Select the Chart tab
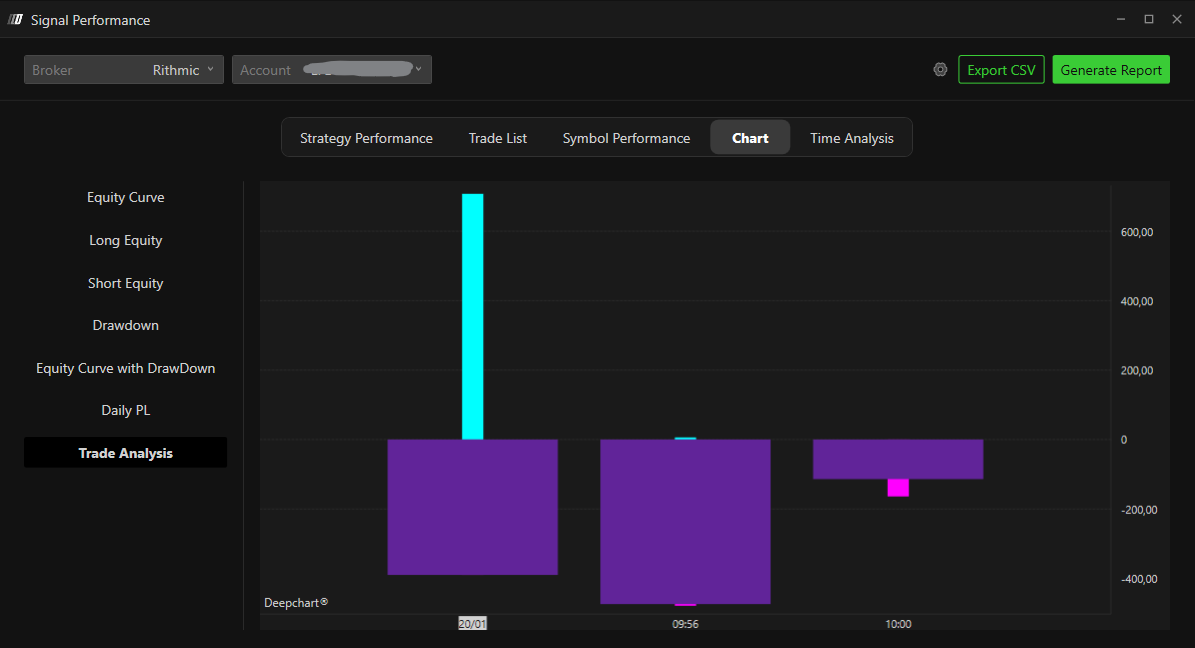Screen dimensions: 1195x648 pyautogui.click(x=750, y=138)
